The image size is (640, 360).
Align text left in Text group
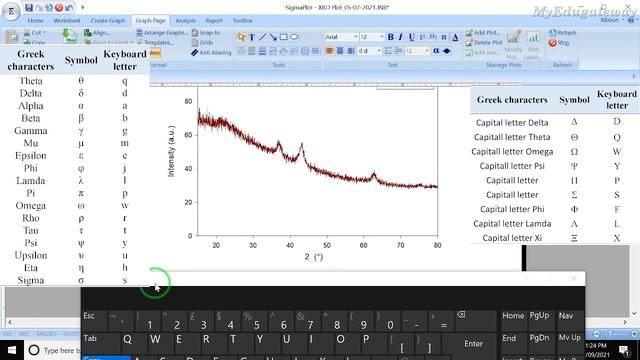(329, 51)
